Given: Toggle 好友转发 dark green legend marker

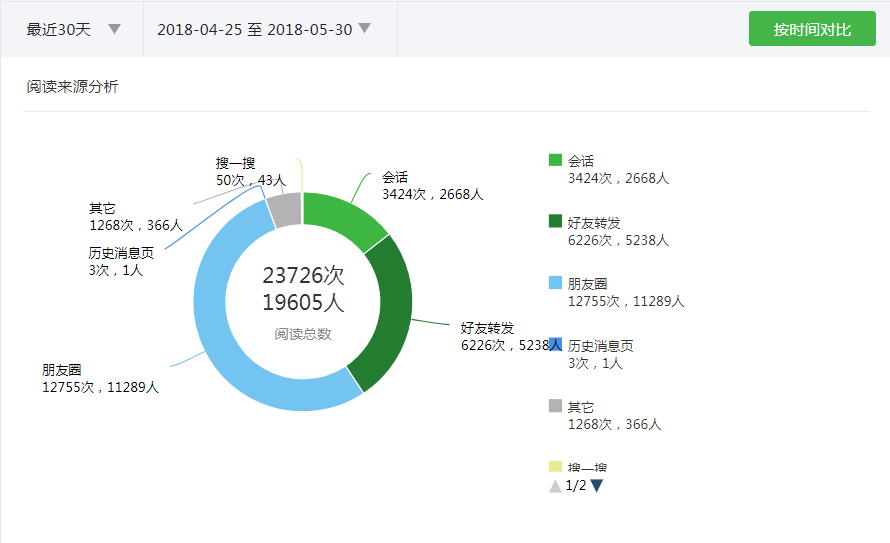Looking at the screenshot, I should (555, 221).
